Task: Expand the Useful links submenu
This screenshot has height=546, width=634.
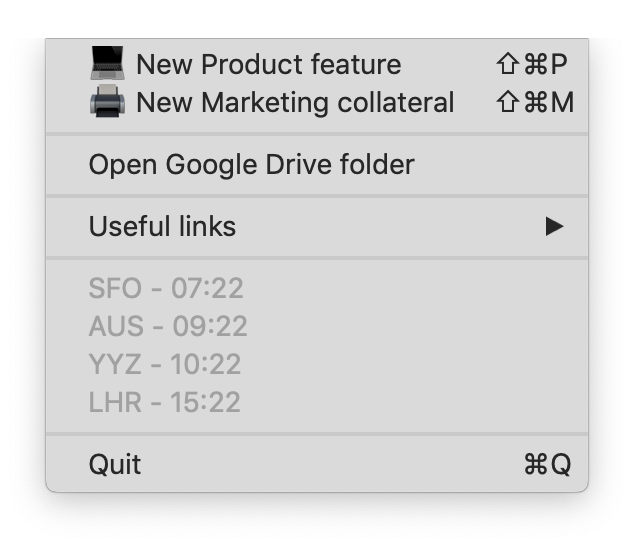Action: (x=162, y=226)
